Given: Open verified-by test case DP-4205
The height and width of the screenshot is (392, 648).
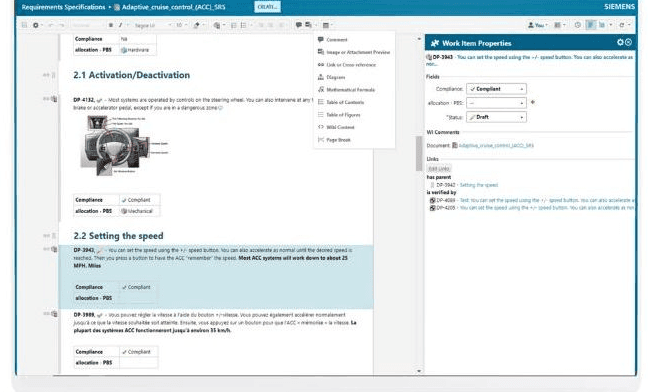Looking at the screenshot, I should pyautogui.click(x=532, y=208).
